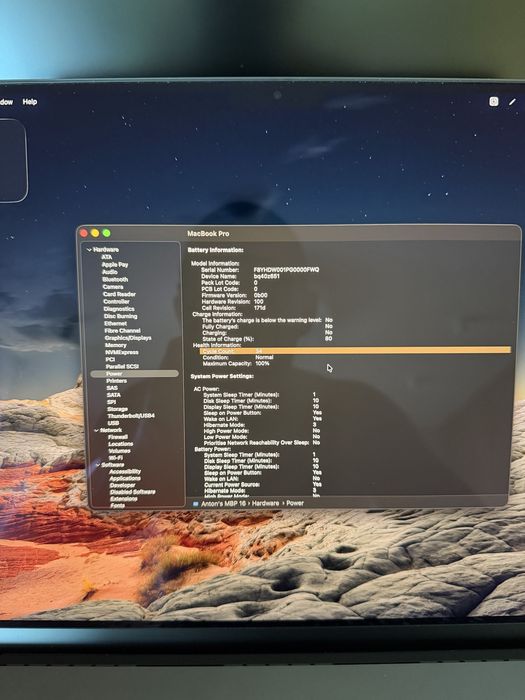This screenshot has width=525, height=700.
Task: Select Wi-Fi under Network
Action: [116, 458]
